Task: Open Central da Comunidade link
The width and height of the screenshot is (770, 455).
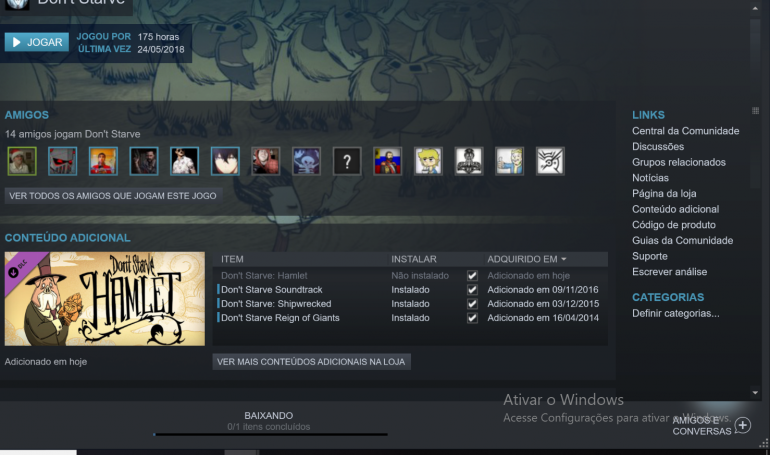Action: click(686, 131)
